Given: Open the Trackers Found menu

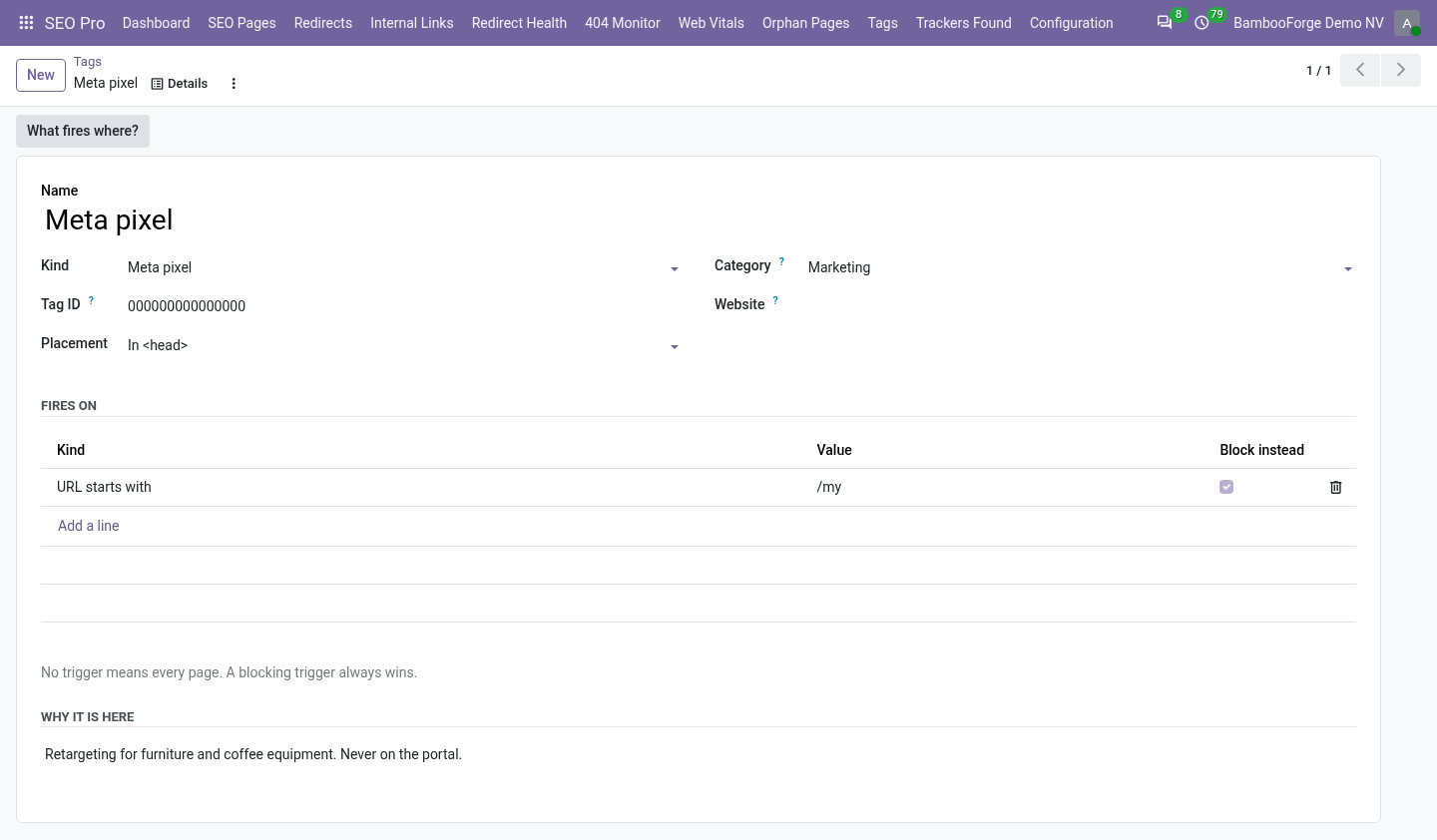Looking at the screenshot, I should coord(964,23).
